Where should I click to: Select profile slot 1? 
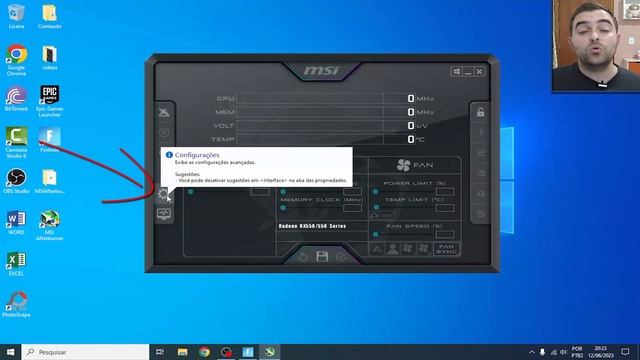(480, 133)
